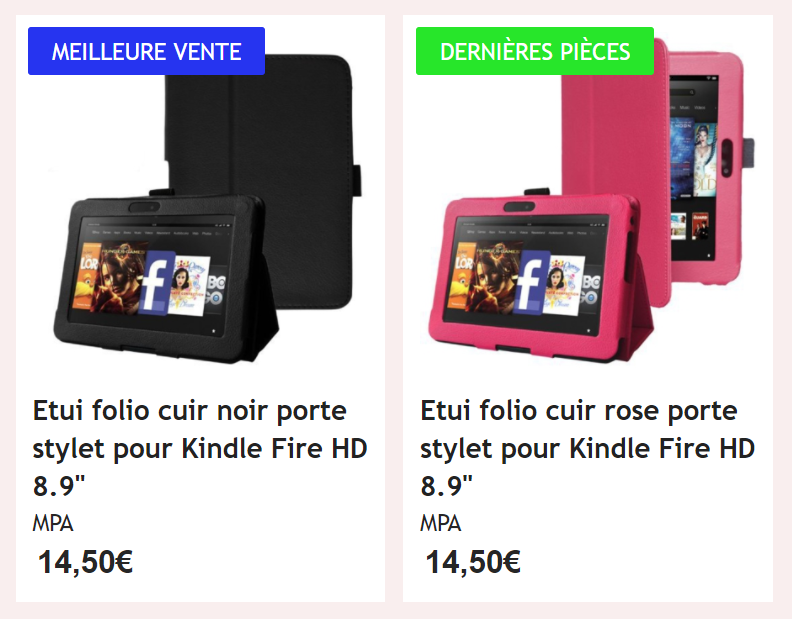Open the pink leather folio case image
Image resolution: width=792 pixels, height=619 pixels.
click(x=591, y=202)
